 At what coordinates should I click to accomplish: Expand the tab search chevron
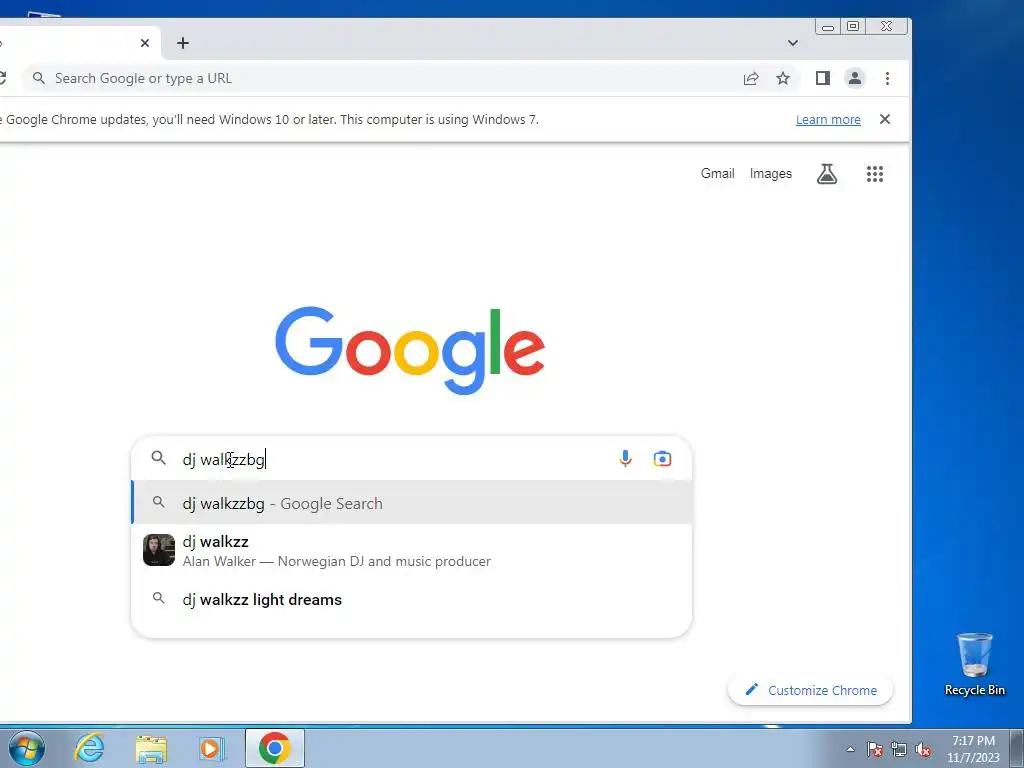pos(793,43)
